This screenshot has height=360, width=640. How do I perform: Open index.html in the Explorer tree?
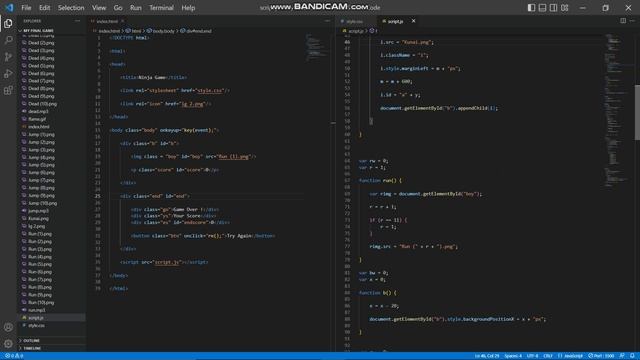(39, 127)
